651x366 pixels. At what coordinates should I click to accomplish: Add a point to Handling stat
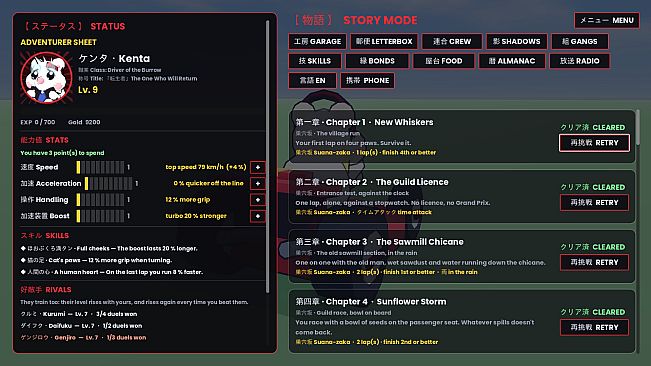(x=258, y=200)
